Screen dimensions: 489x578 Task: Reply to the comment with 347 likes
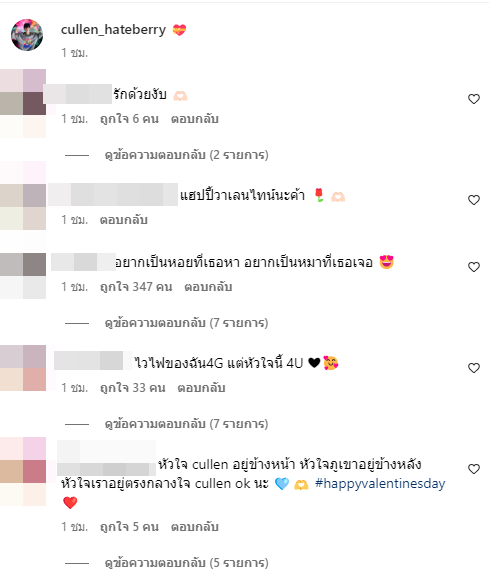(208, 287)
